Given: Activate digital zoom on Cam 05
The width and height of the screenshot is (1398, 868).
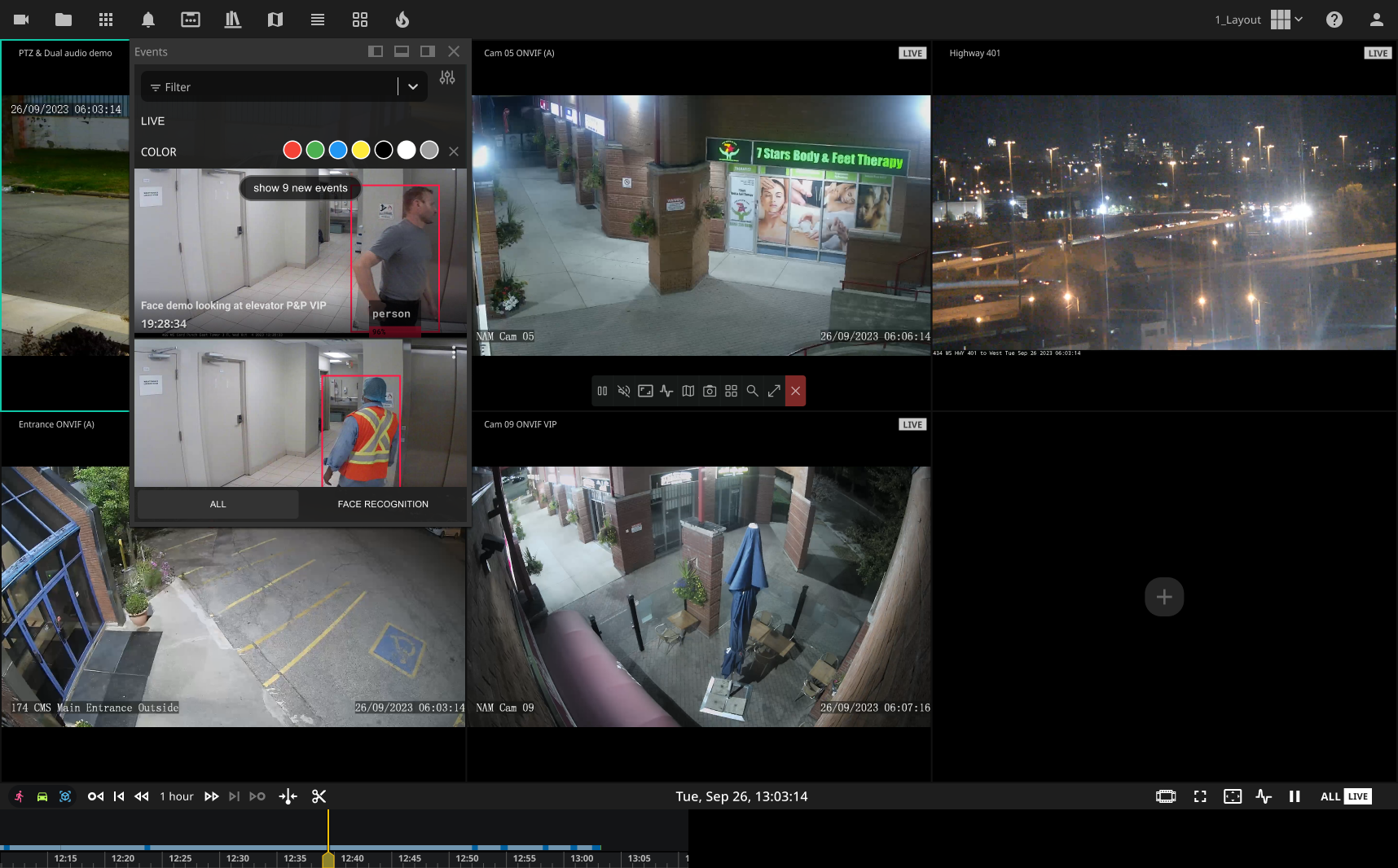Looking at the screenshot, I should (x=753, y=391).
